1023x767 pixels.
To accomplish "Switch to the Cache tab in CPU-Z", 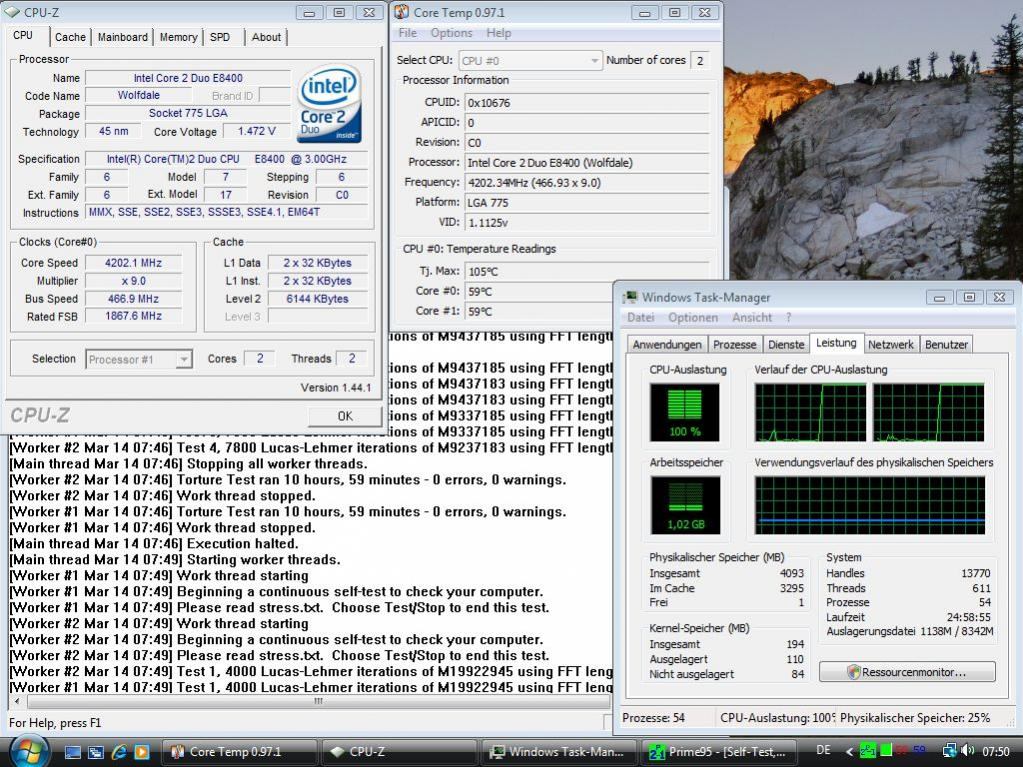I will (70, 37).
